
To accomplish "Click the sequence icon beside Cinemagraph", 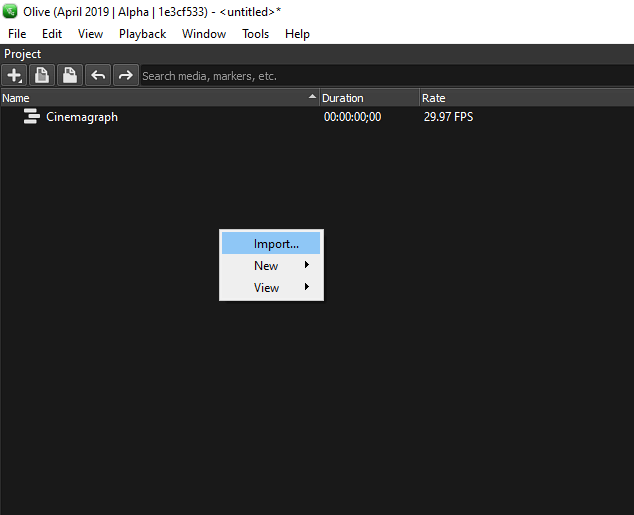I will (x=32, y=116).
